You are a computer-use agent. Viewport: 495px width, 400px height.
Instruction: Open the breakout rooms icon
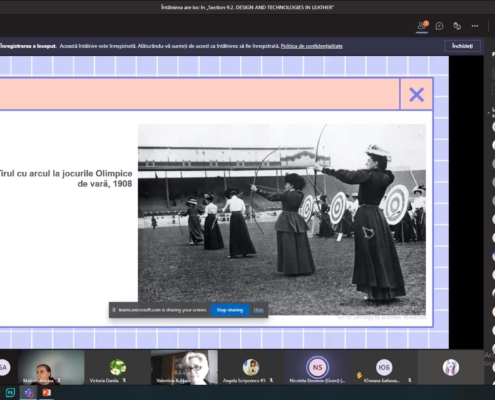[x=457, y=26]
